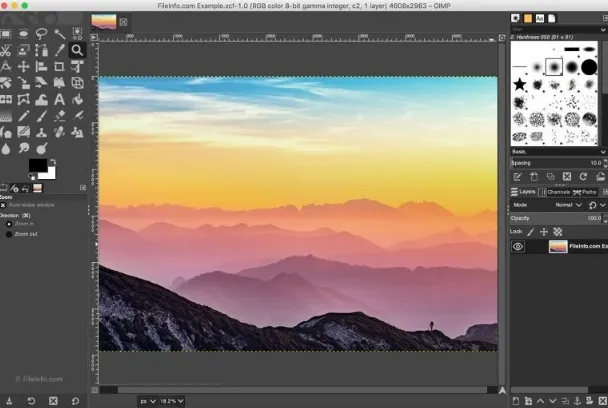Open the px unit dropdown
The height and width of the screenshot is (408, 608).
pyautogui.click(x=148, y=401)
